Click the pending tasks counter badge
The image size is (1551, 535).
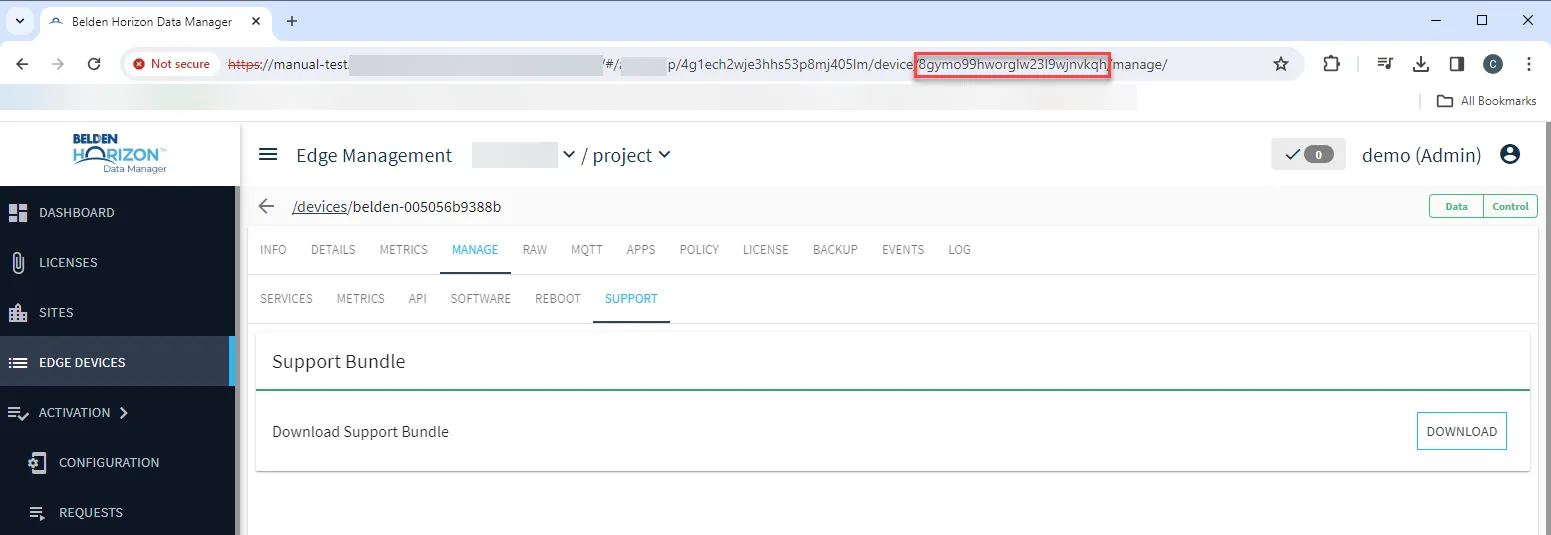pos(1308,155)
